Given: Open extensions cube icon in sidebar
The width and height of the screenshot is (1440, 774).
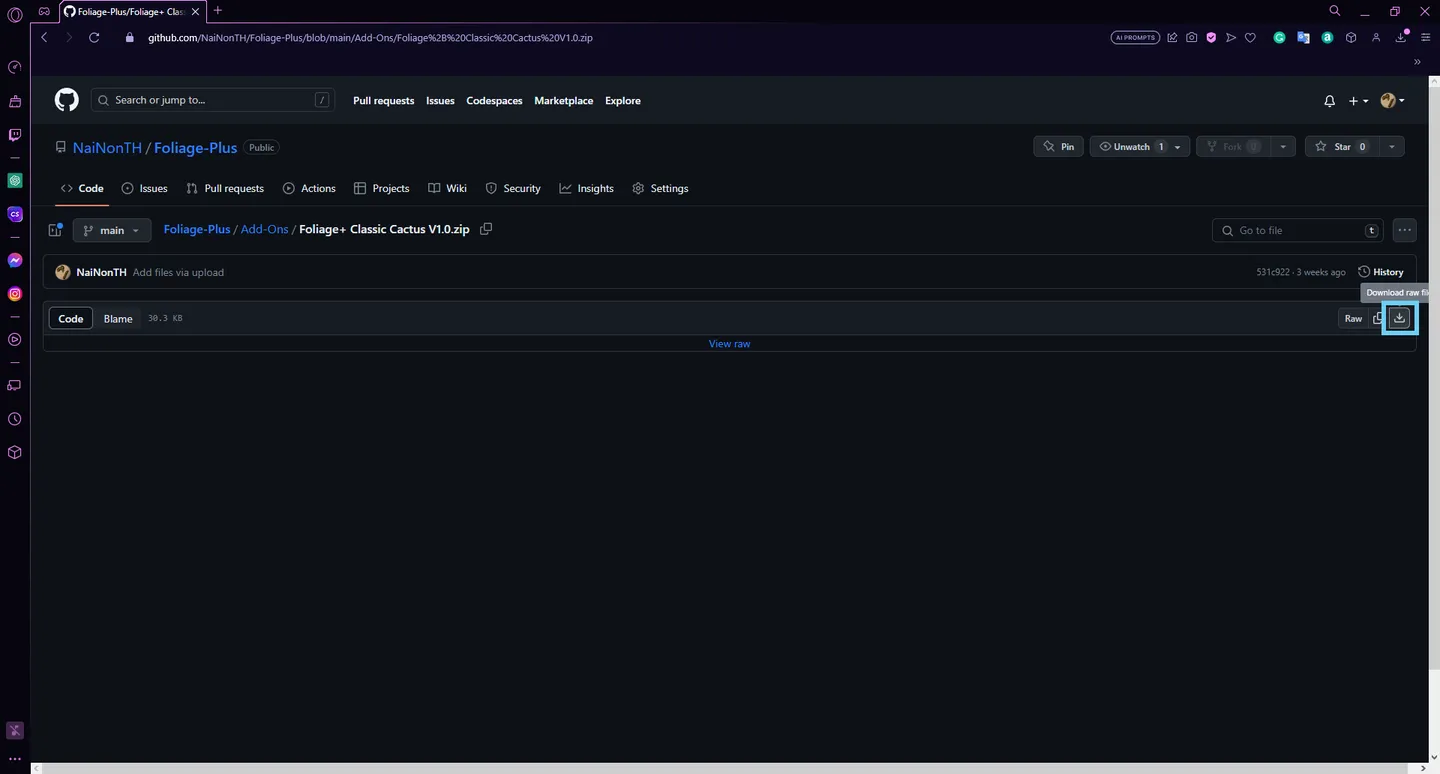Looking at the screenshot, I should coord(15,453).
